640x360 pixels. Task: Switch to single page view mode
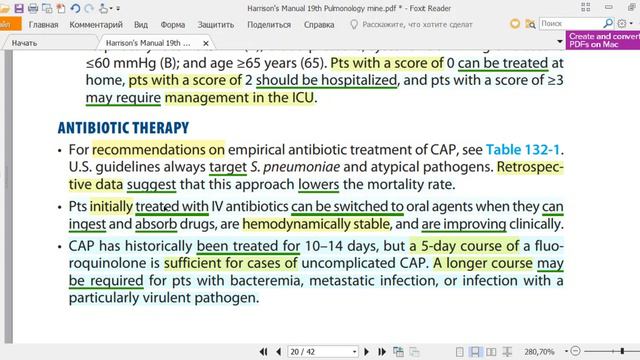[x=460, y=351]
